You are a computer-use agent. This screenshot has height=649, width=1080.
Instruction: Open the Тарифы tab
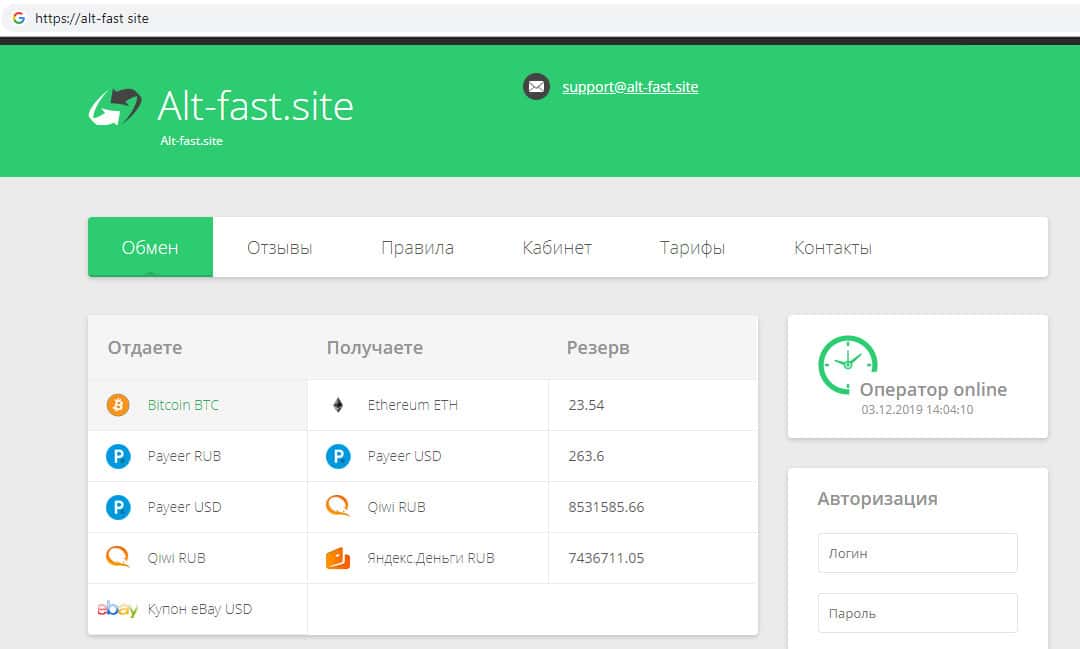pos(692,247)
